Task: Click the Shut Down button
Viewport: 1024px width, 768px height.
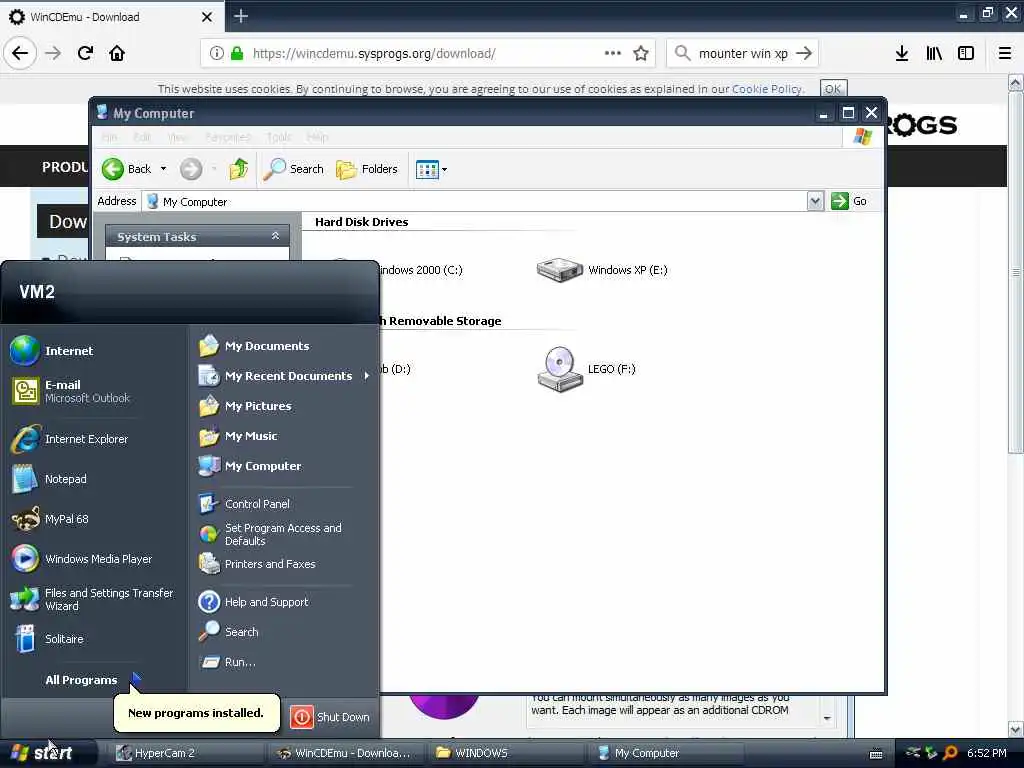Action: click(330, 717)
